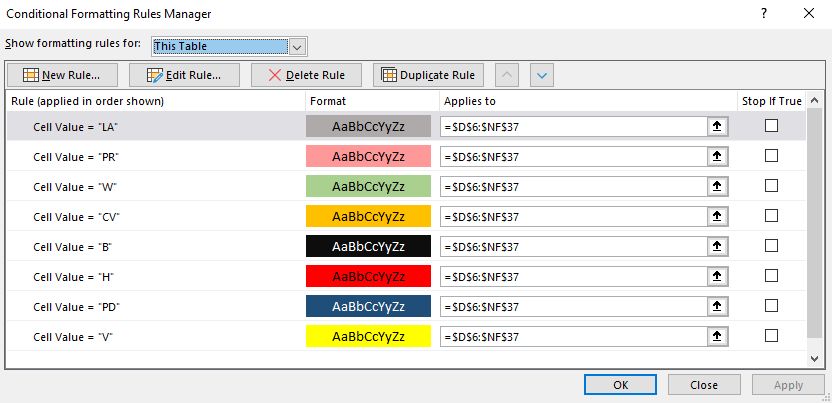Click the scrollbar down arrow

coord(814,359)
